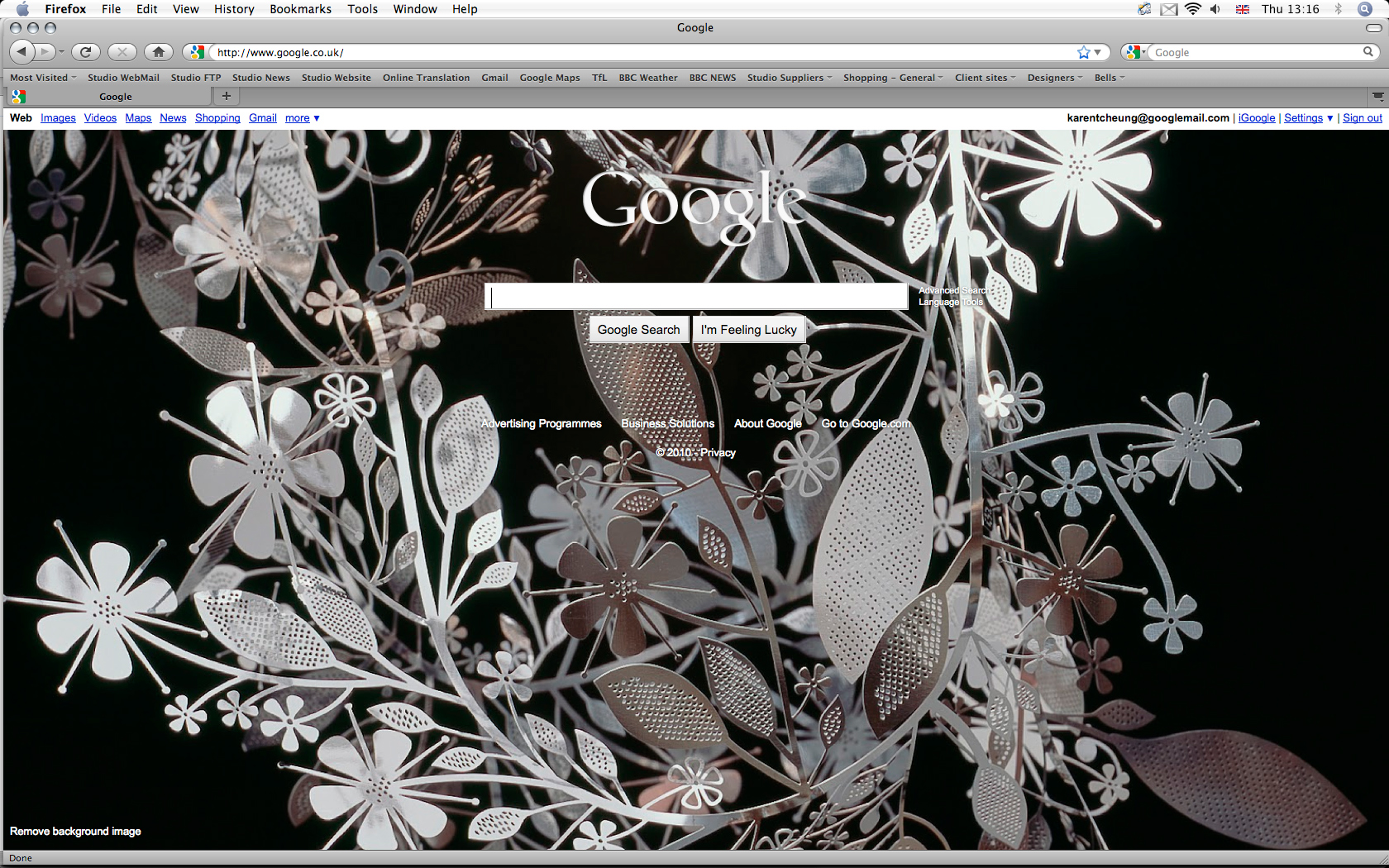Viewport: 1389px width, 868px height.
Task: Click the News link
Action: (173, 118)
